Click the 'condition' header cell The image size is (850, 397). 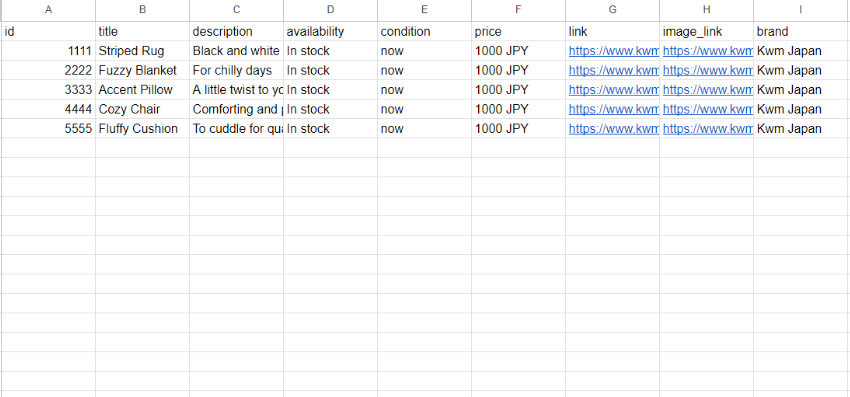pos(424,31)
